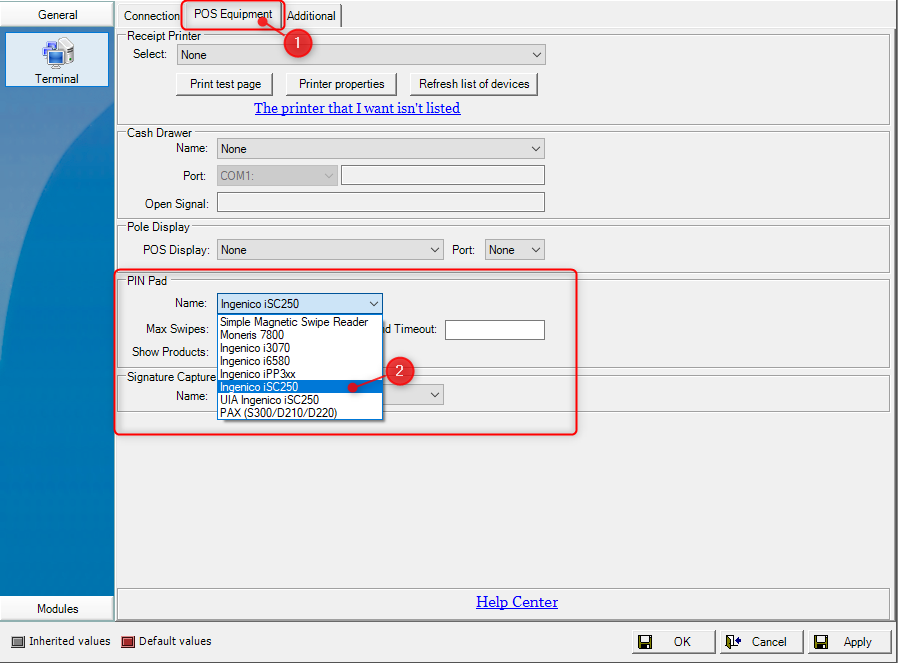The width and height of the screenshot is (898, 663).
Task: Click the text field beside Port COM1
Action: point(443,175)
